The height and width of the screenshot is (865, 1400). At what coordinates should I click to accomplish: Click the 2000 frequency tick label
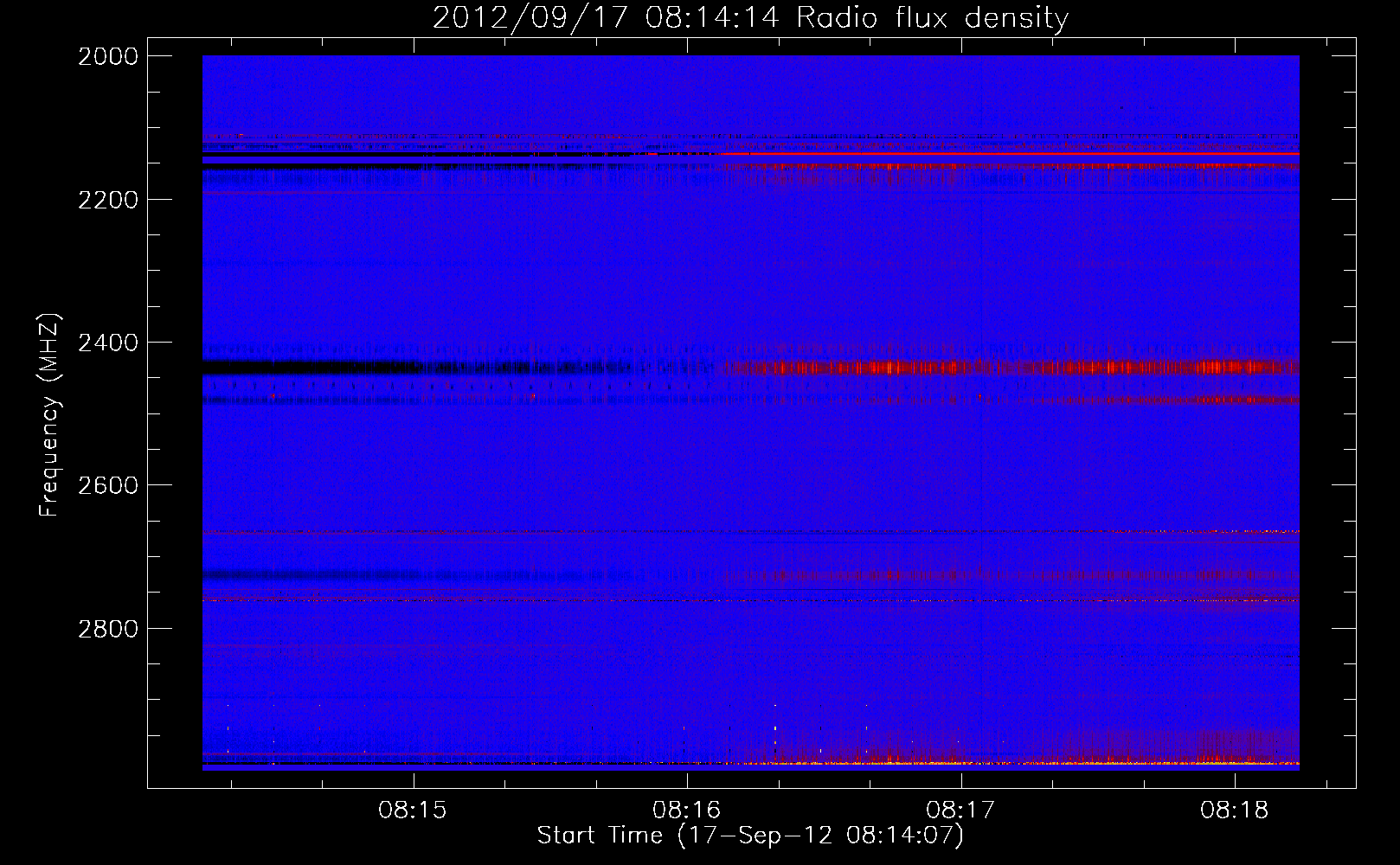coord(108,56)
